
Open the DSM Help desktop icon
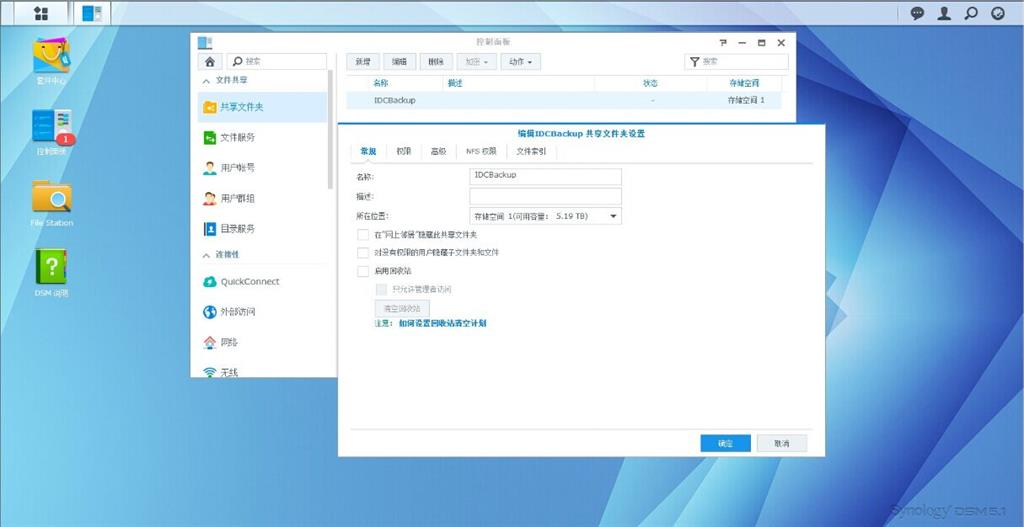[x=52, y=268]
